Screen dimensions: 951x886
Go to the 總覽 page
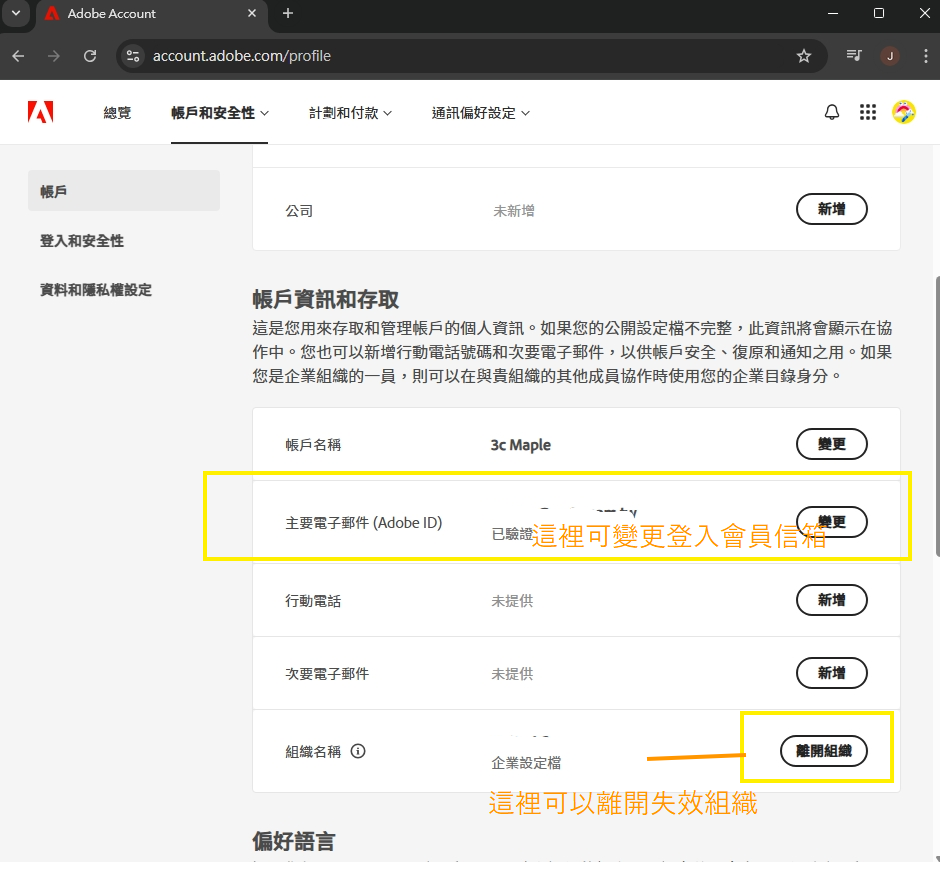[x=117, y=113]
